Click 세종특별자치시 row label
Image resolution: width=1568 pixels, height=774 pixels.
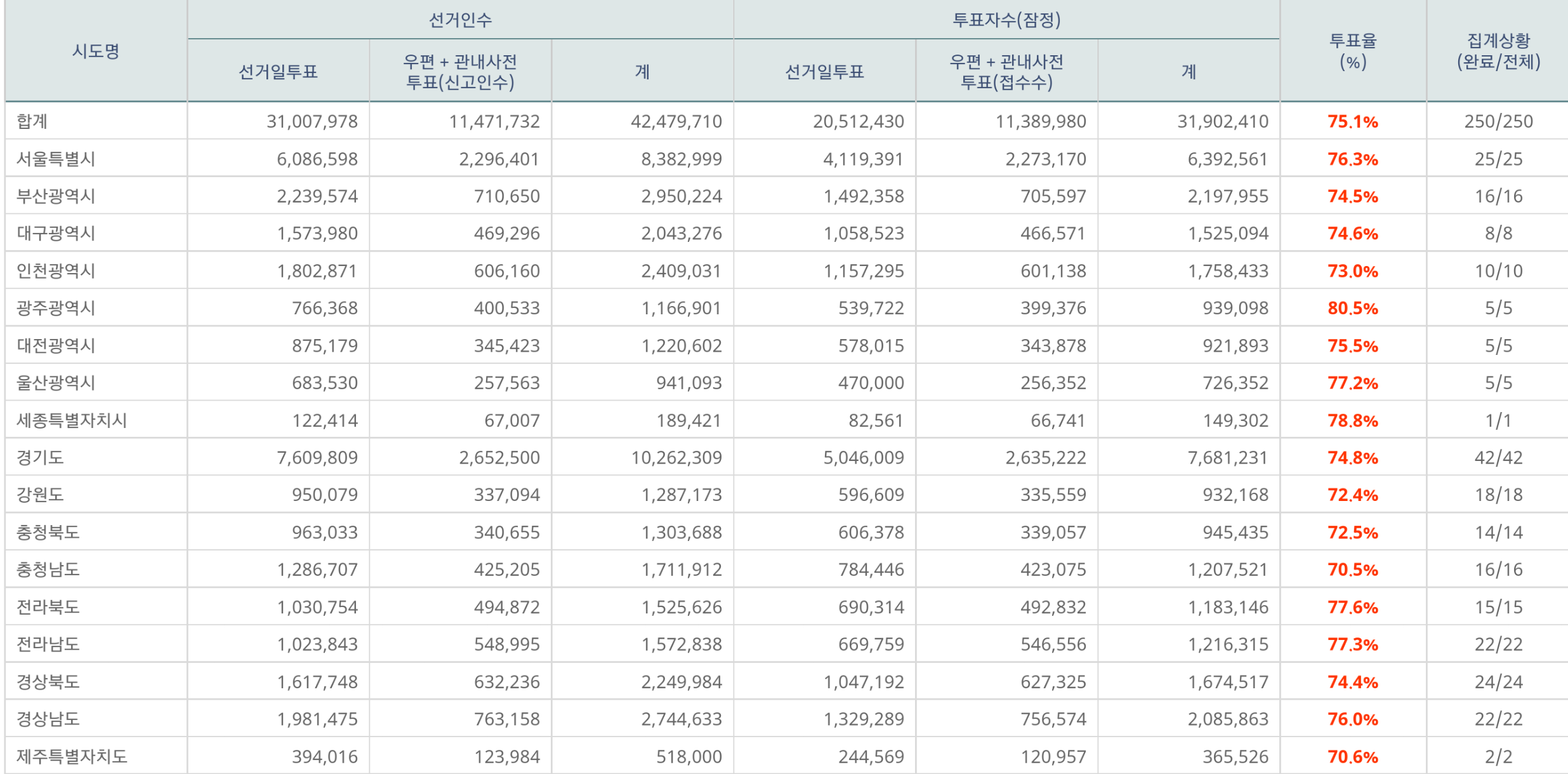[x=72, y=420]
